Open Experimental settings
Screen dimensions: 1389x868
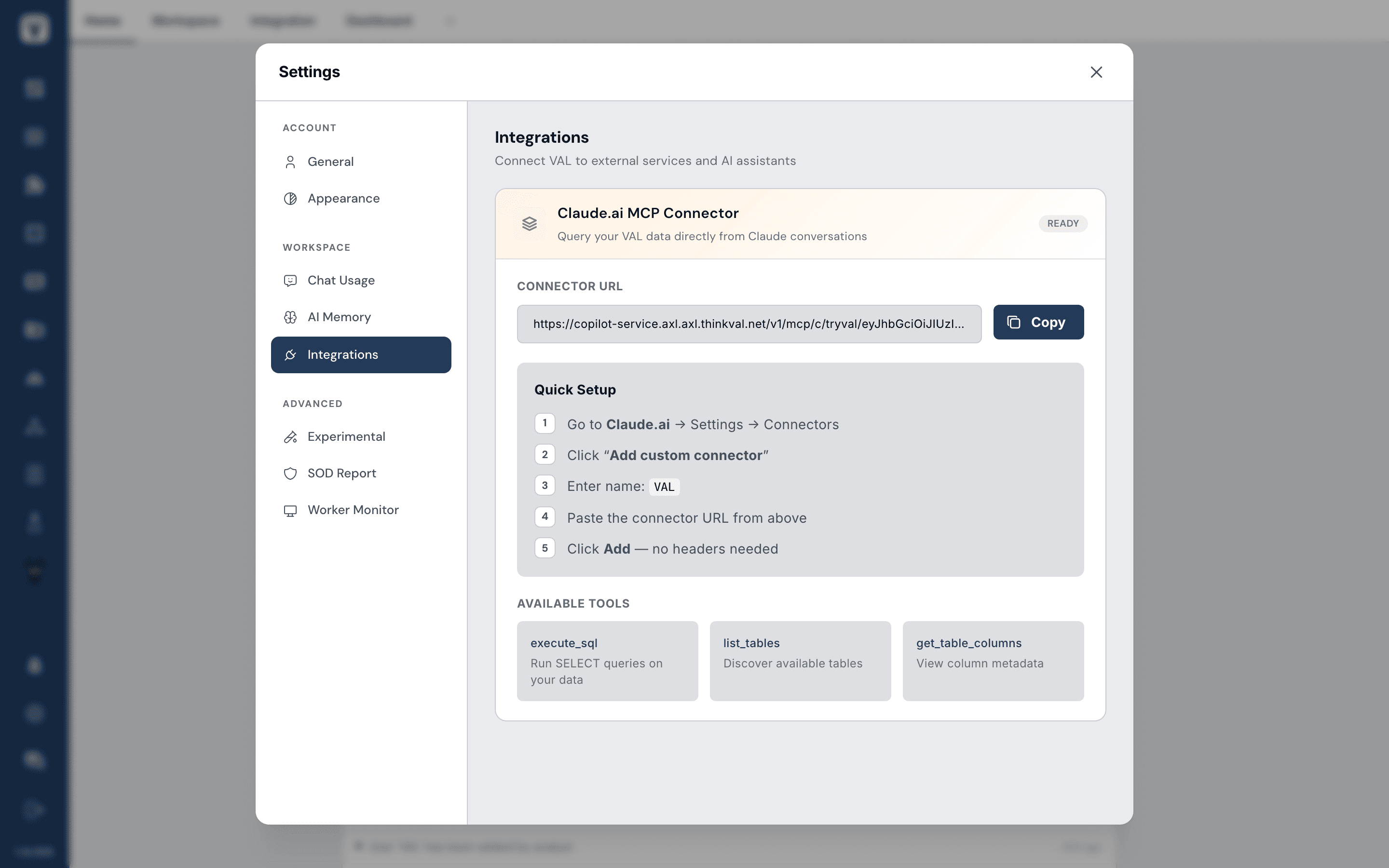point(361,437)
